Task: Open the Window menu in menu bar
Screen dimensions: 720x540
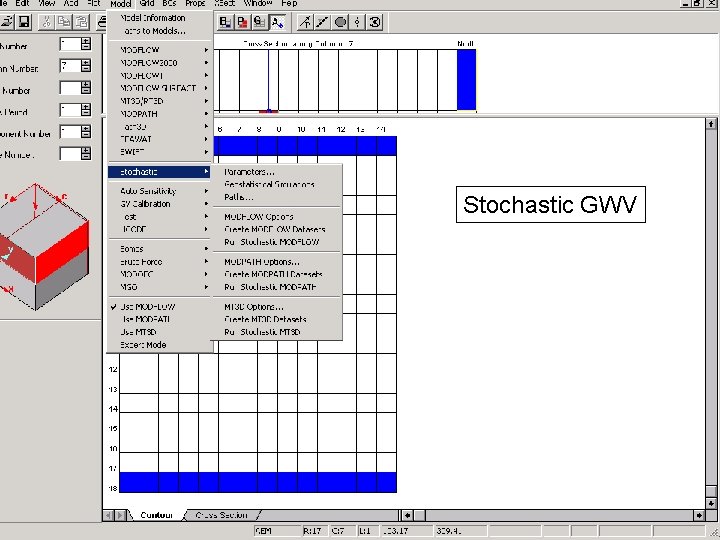Action: (258, 3)
